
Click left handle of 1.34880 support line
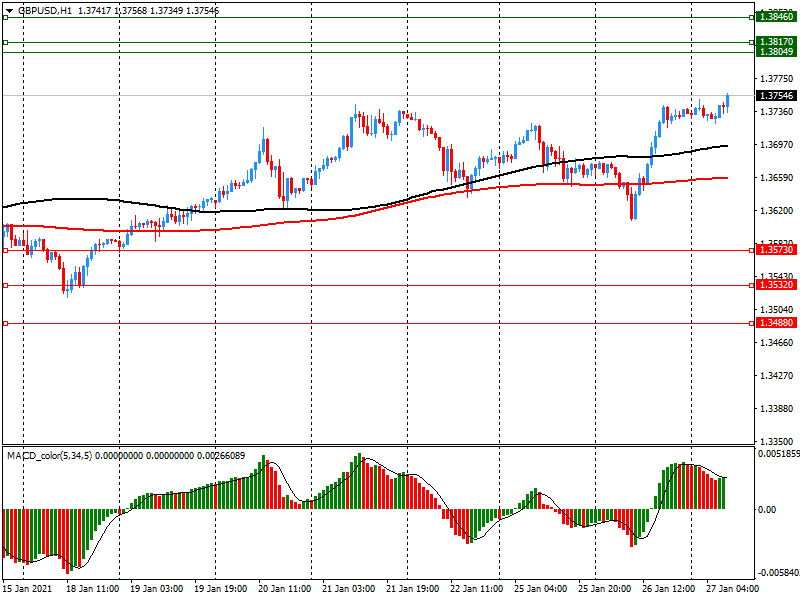pos(5,323)
